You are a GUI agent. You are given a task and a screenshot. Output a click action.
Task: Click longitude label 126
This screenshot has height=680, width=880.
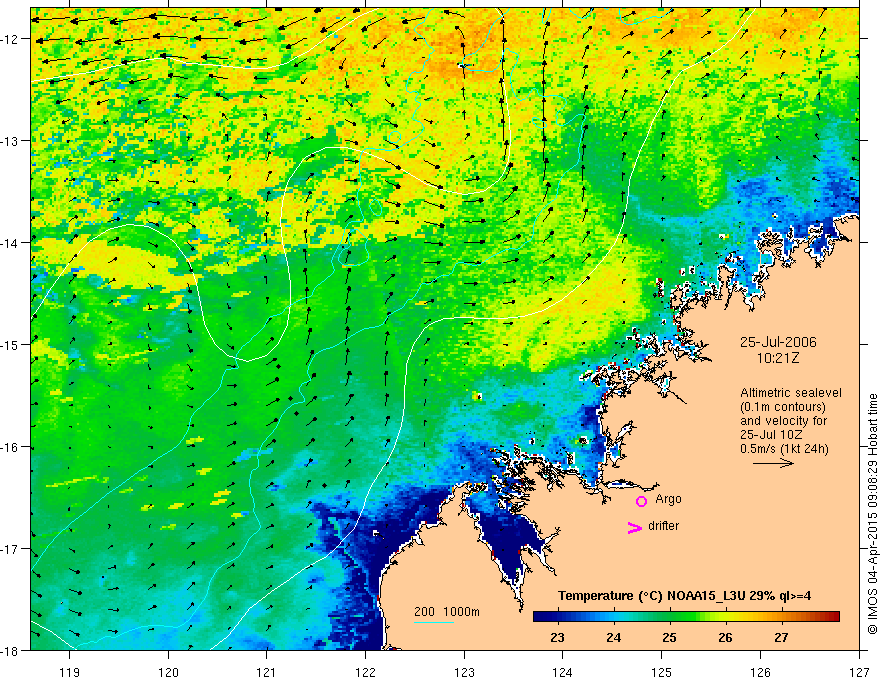click(x=760, y=672)
